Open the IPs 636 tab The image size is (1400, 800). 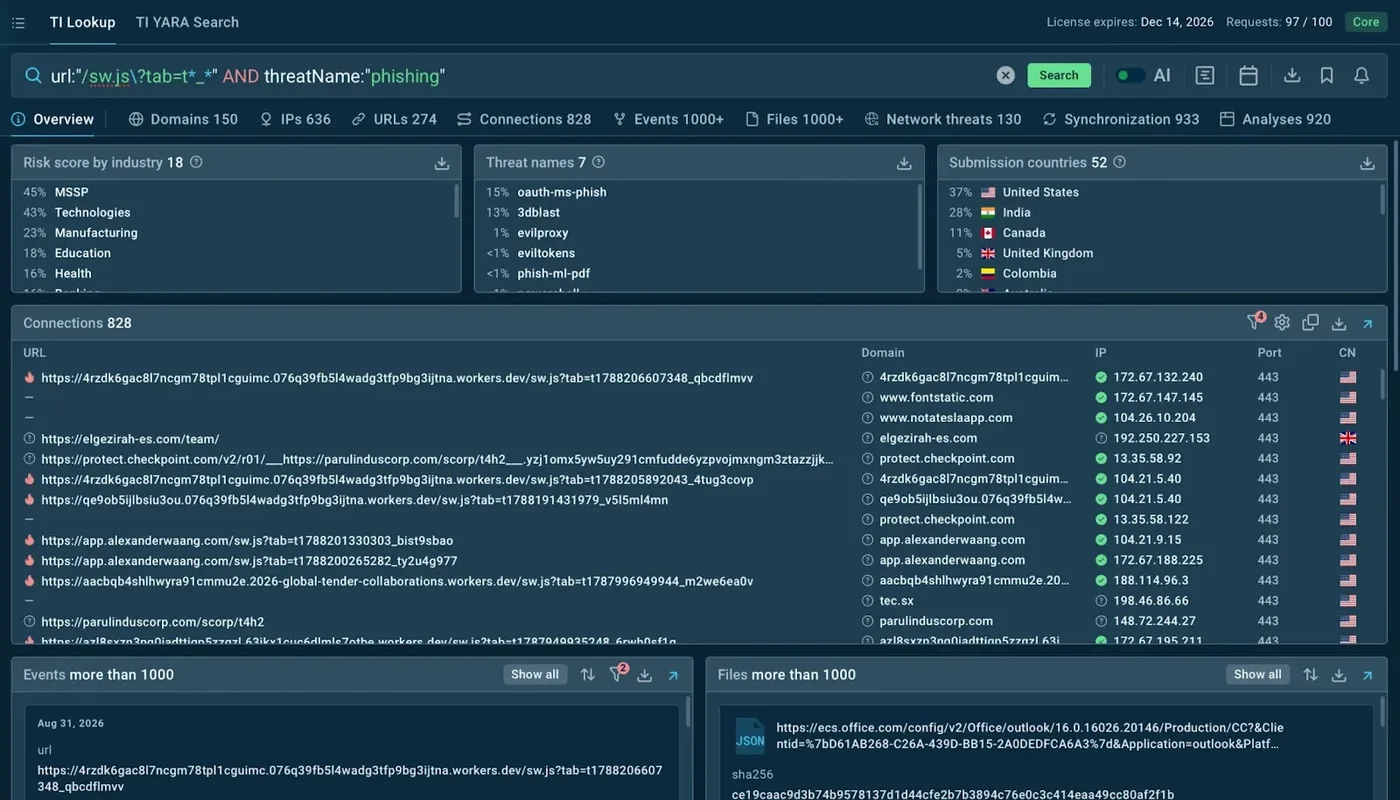[295, 119]
